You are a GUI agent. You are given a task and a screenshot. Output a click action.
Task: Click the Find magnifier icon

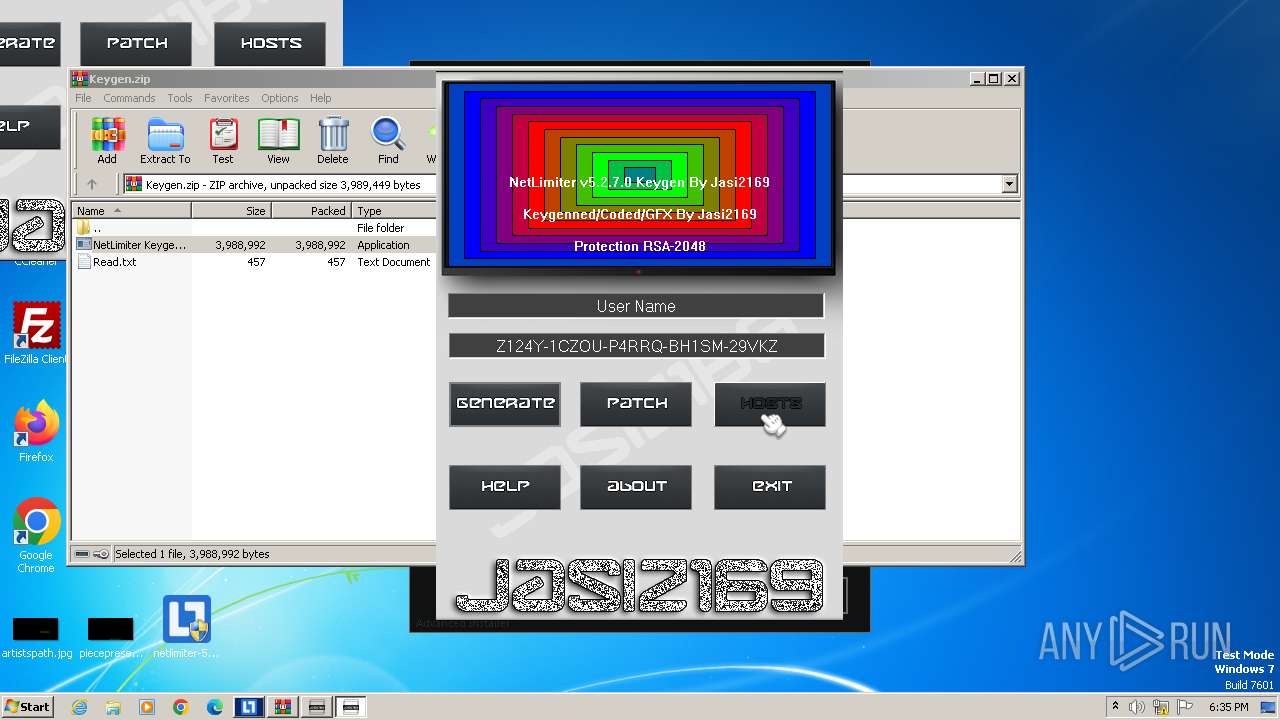coord(388,140)
